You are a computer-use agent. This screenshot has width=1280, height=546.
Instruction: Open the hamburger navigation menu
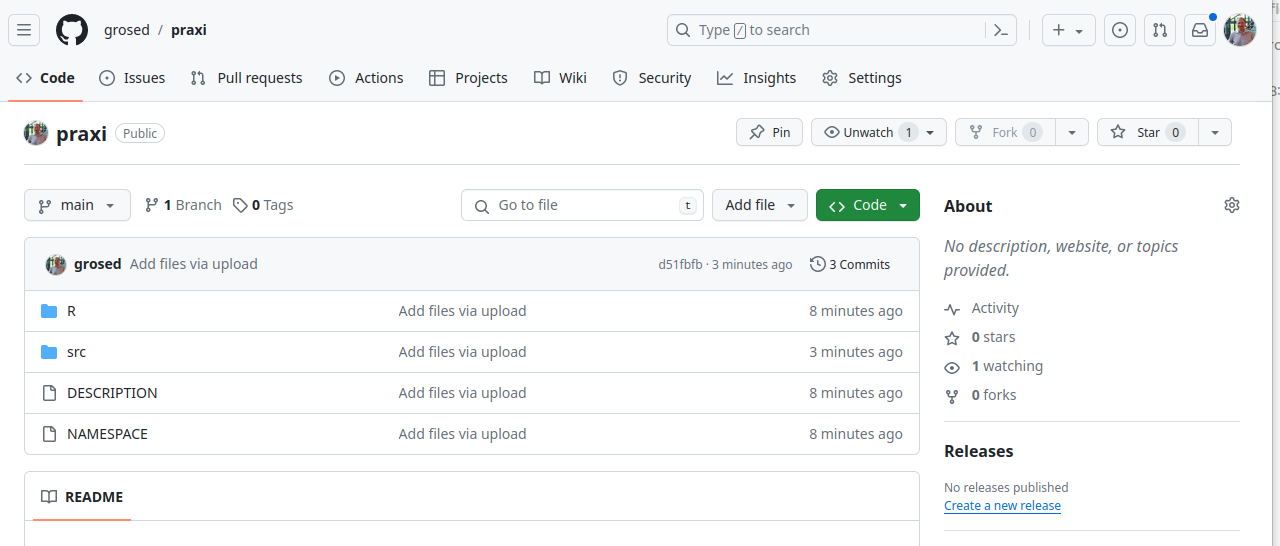click(24, 30)
